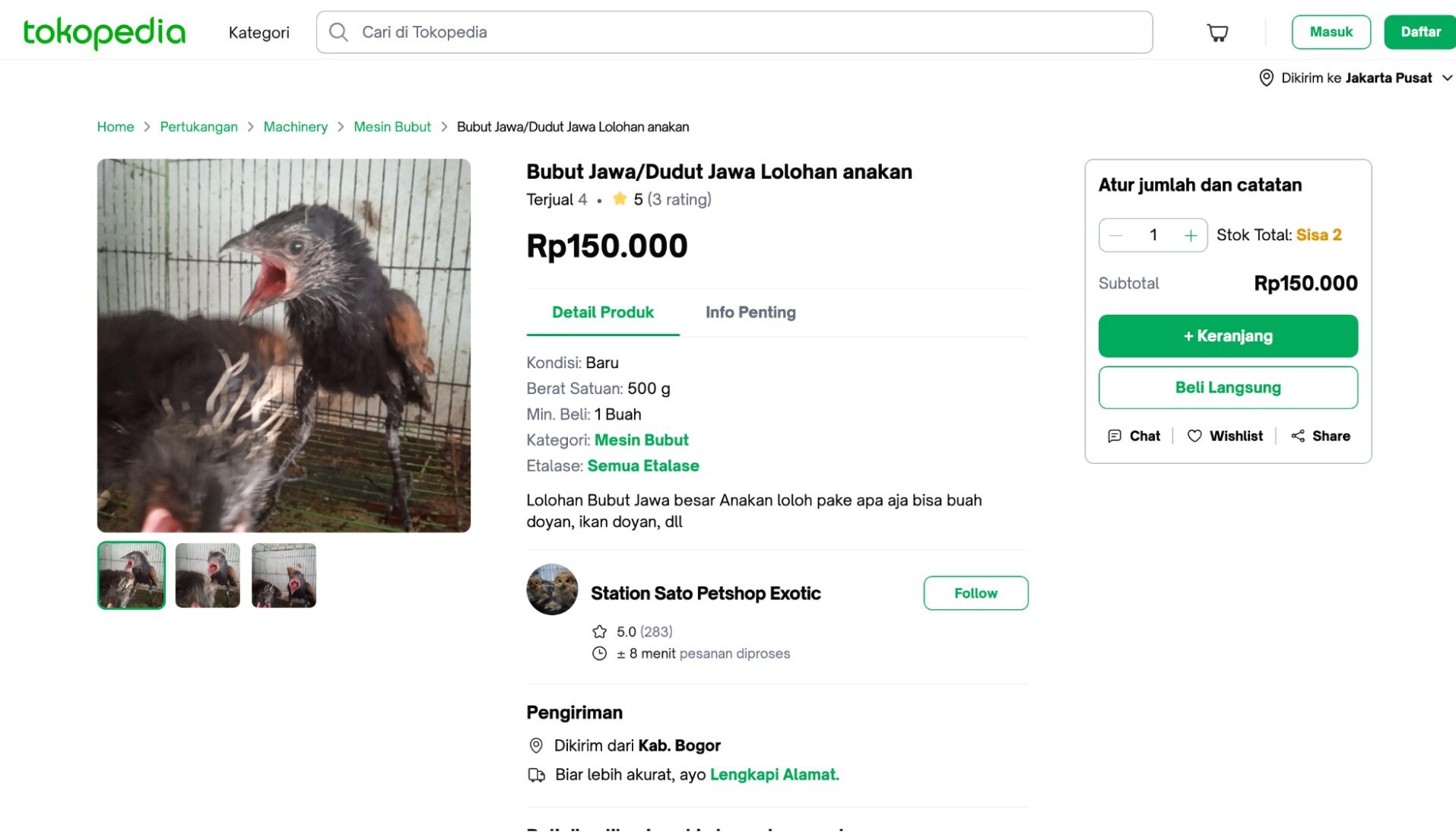1456x832 pixels.
Task: Open Lengkapi Alamat link
Action: 774,774
